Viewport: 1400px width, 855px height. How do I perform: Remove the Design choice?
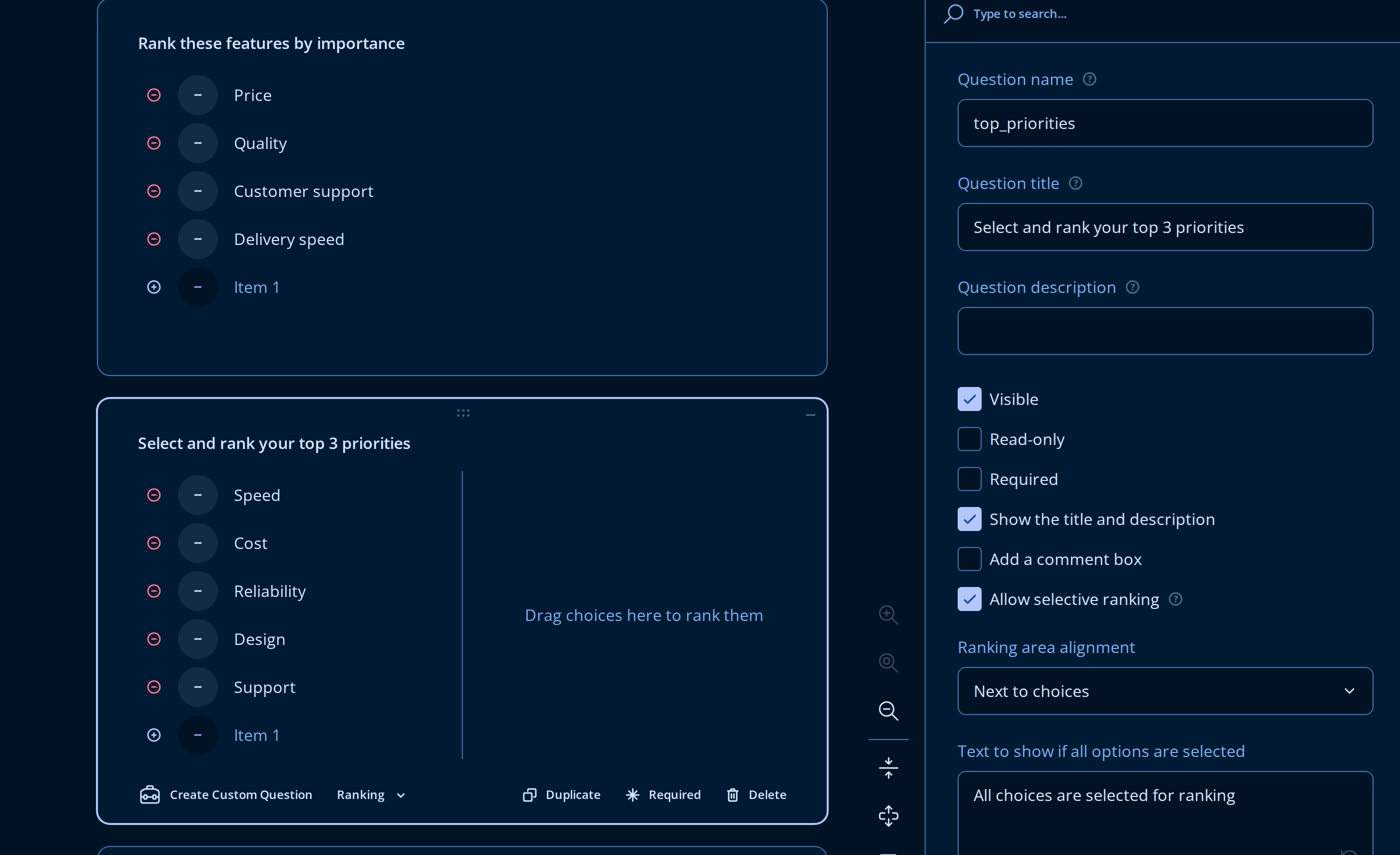(x=153, y=639)
